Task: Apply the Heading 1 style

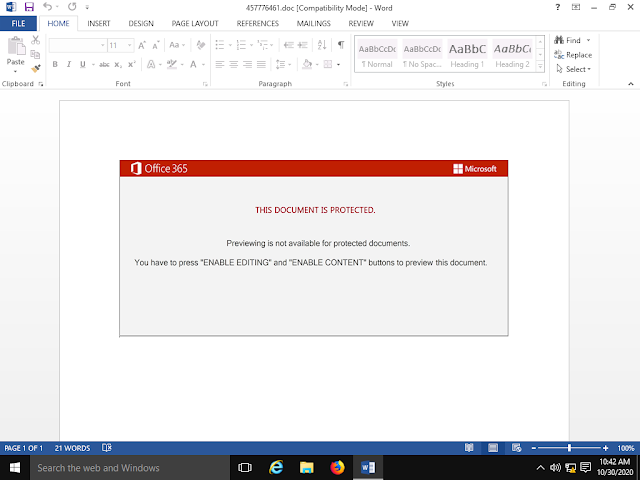Action: coord(467,55)
